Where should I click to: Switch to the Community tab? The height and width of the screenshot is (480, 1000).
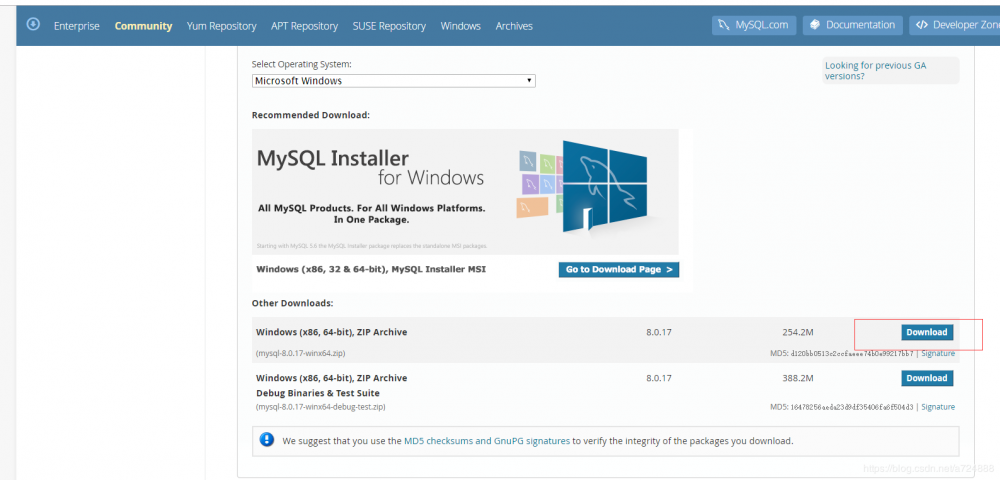point(143,26)
